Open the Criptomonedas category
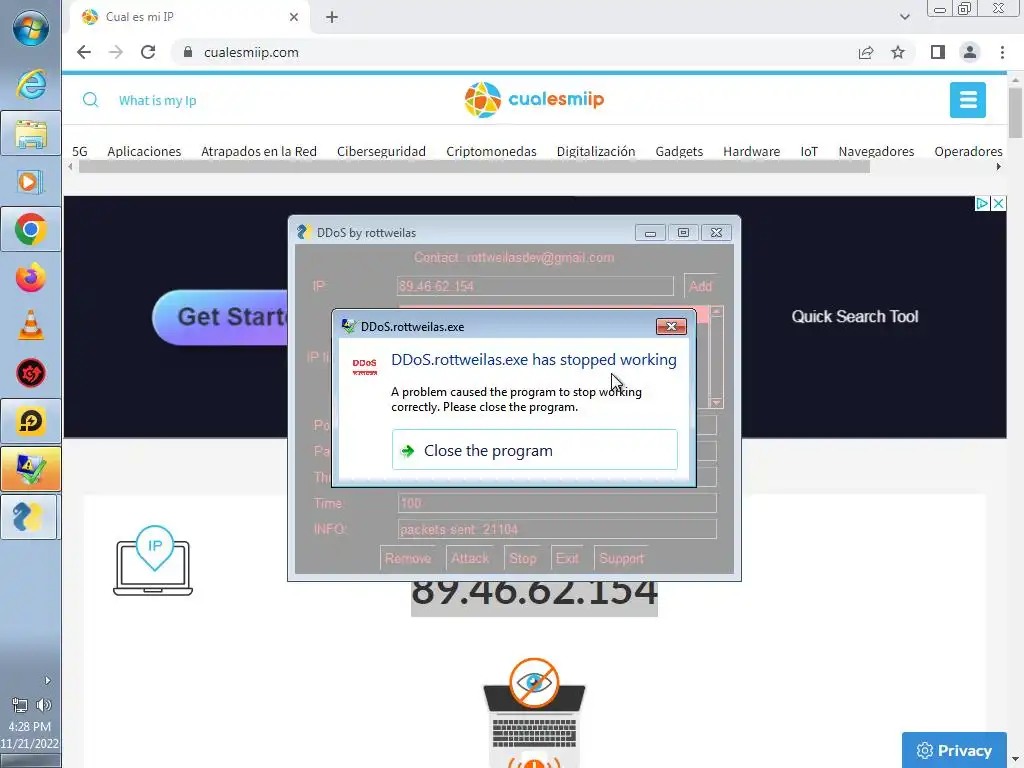Screen dimensions: 1024x768 click(x=491, y=152)
